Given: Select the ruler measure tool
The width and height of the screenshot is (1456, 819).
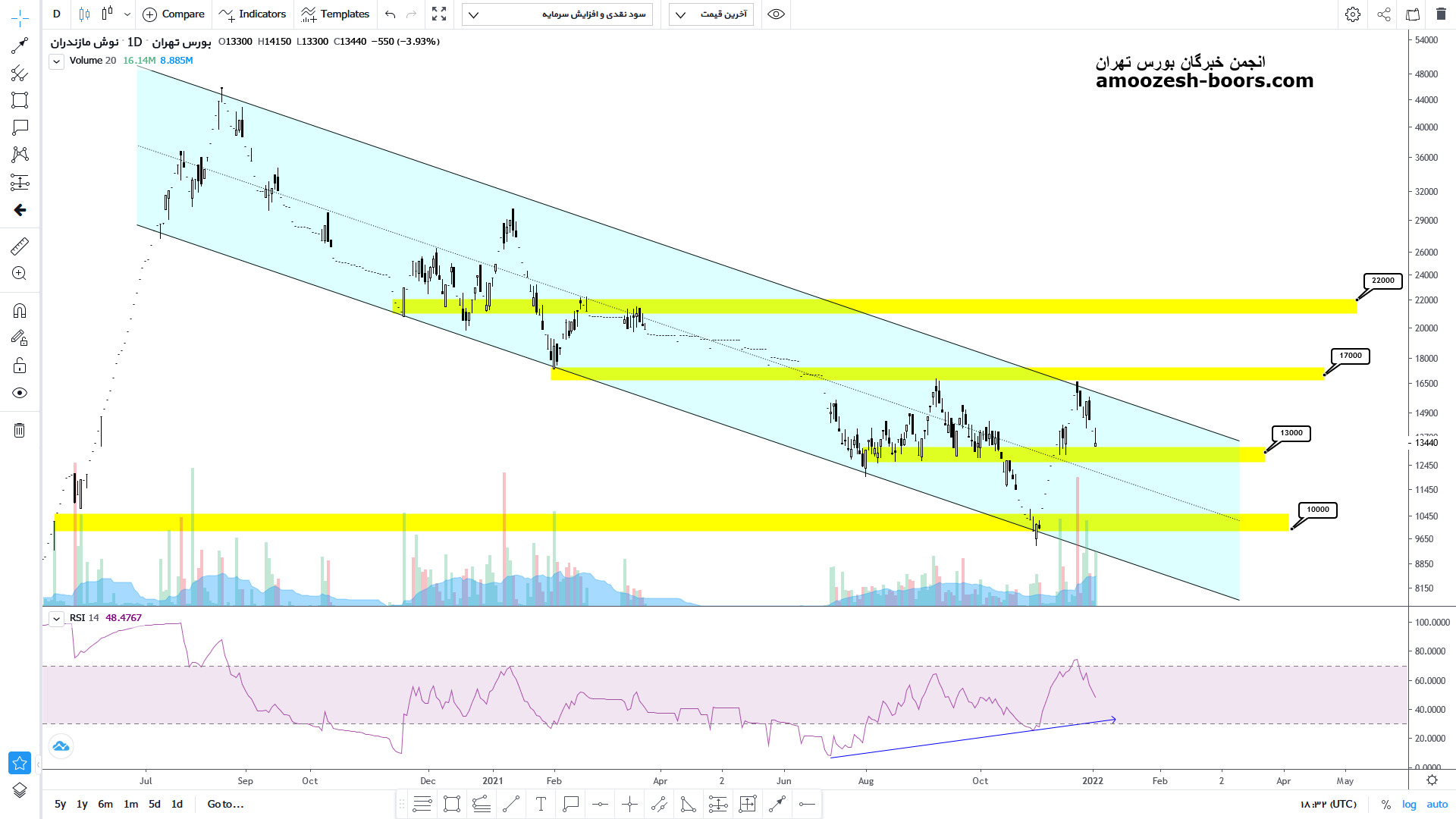Looking at the screenshot, I should [x=20, y=246].
